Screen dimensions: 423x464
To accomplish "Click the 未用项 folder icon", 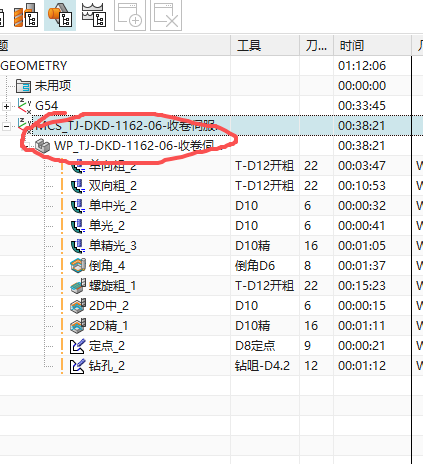I will [24, 86].
